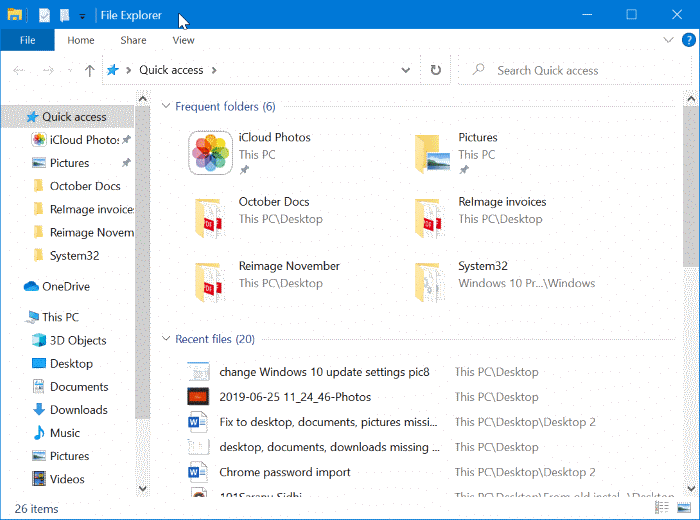Screen dimensions: 700x520
Task: Go back using the Back arrow
Action: (19, 70)
